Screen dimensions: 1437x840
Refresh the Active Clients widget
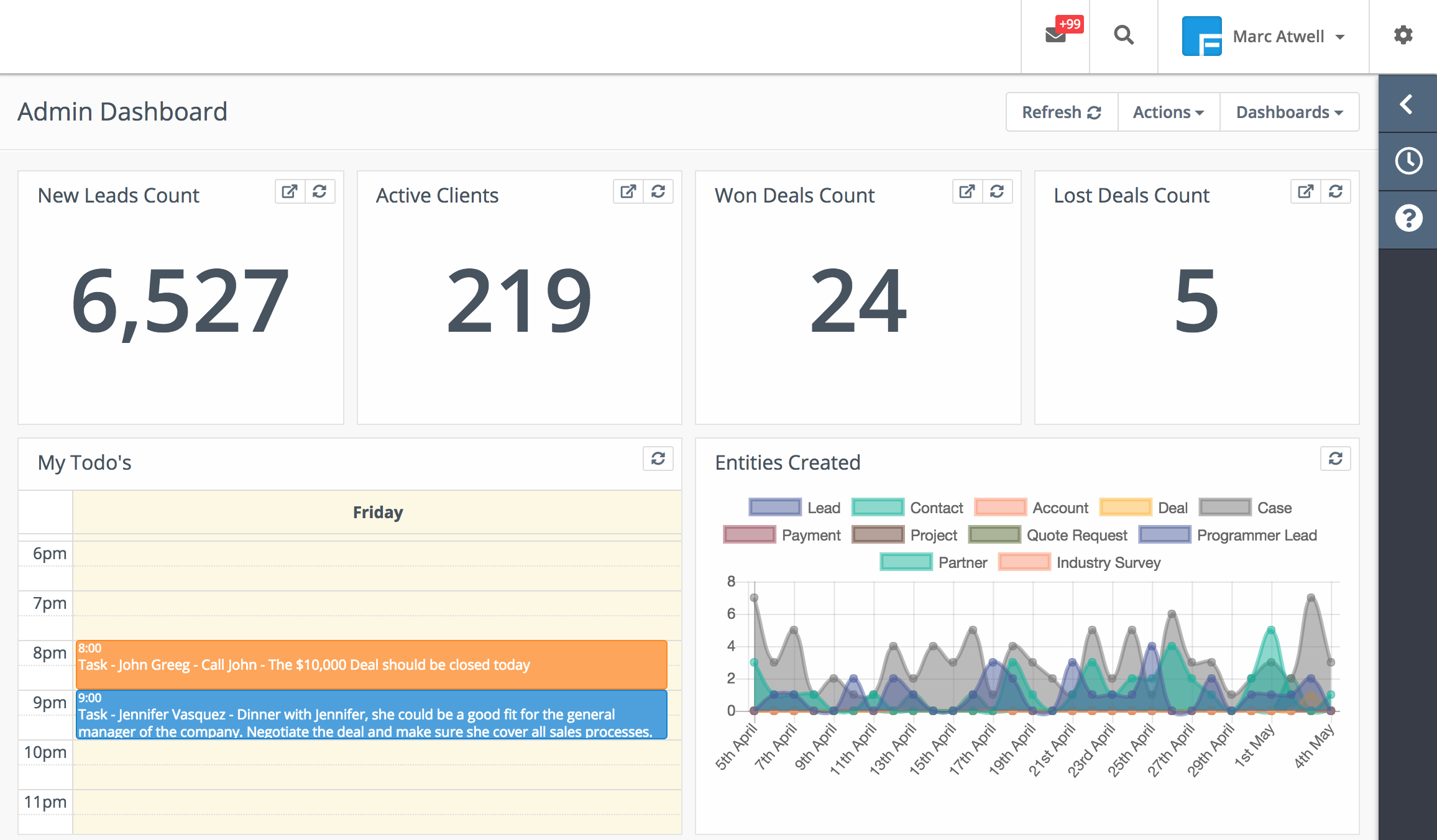(x=658, y=191)
